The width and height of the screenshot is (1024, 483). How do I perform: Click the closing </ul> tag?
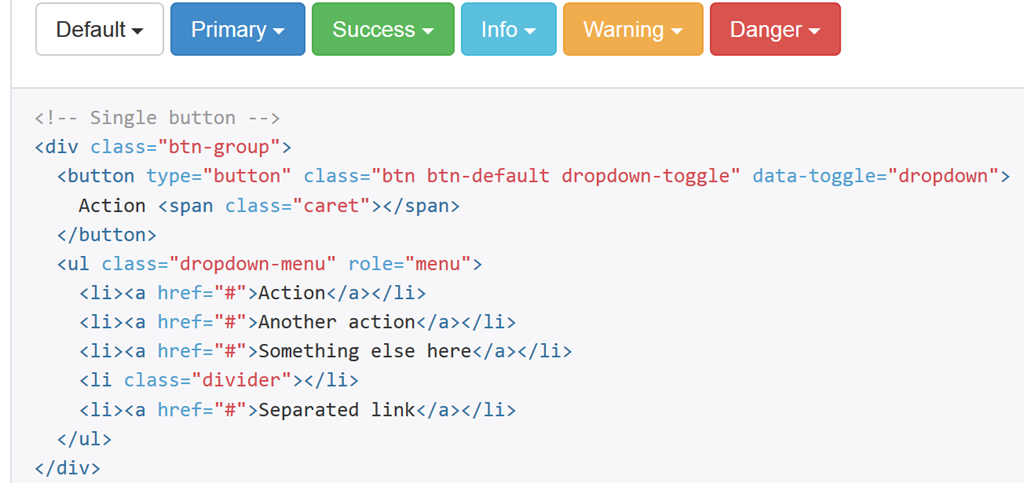point(84,439)
